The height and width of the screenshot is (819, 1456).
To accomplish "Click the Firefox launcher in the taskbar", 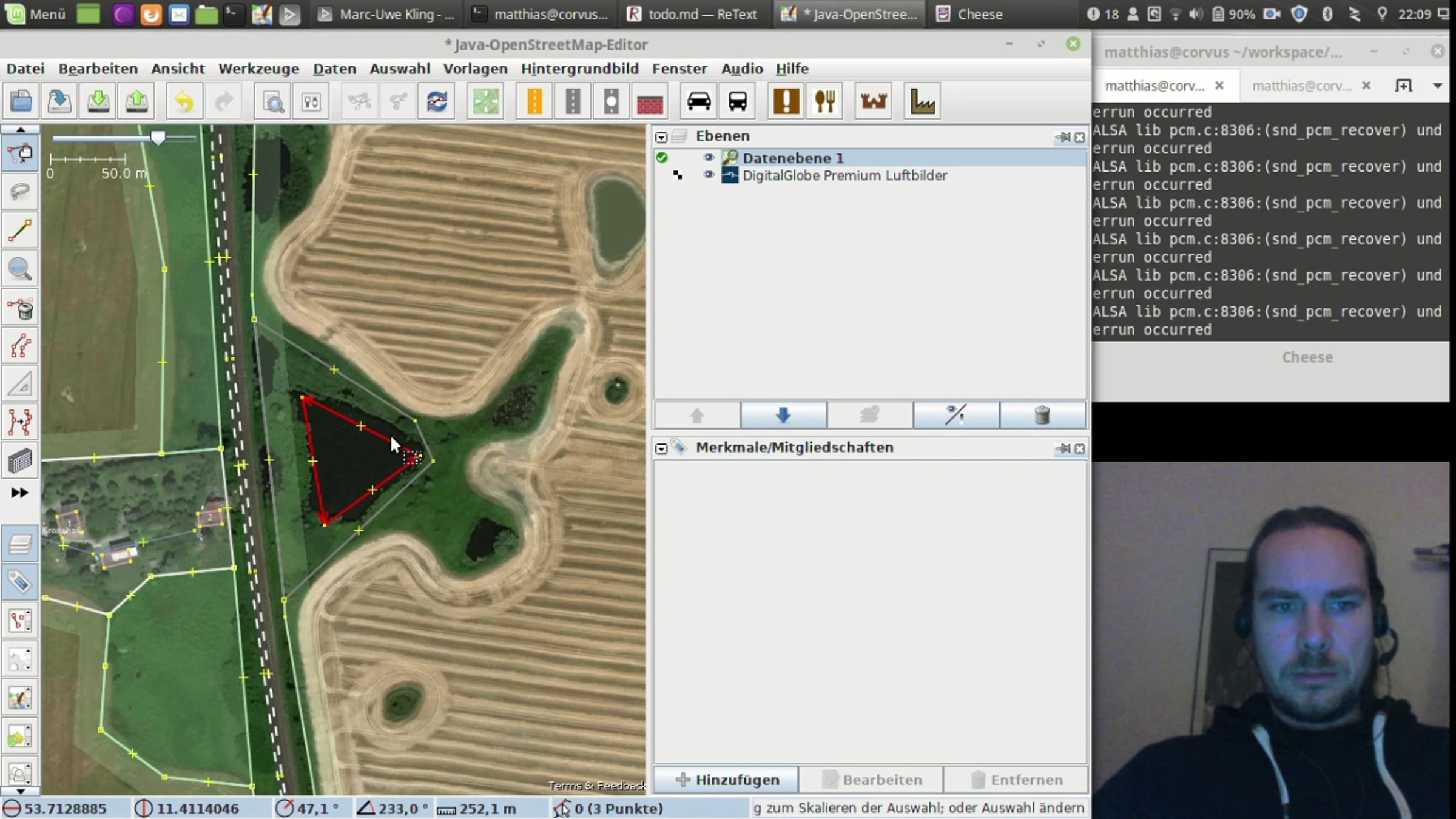I will click(x=151, y=14).
